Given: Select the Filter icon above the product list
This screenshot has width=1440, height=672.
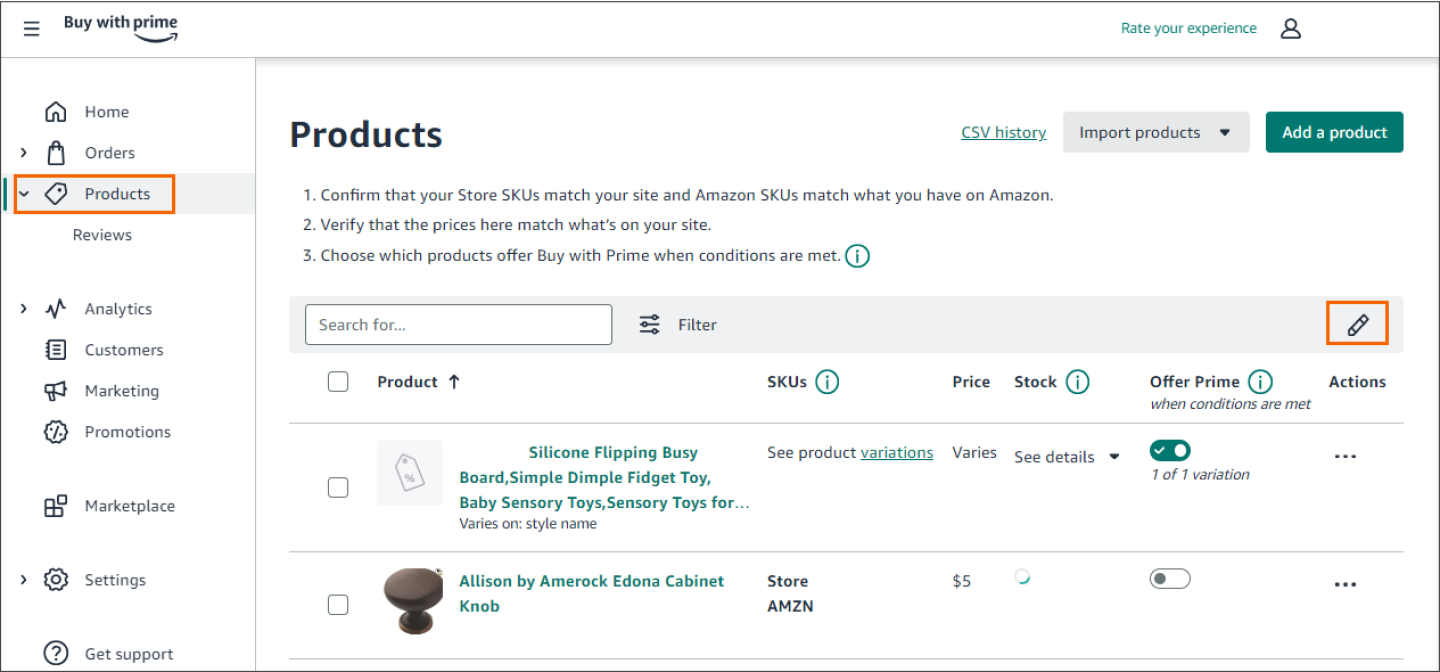Looking at the screenshot, I should click(x=649, y=323).
